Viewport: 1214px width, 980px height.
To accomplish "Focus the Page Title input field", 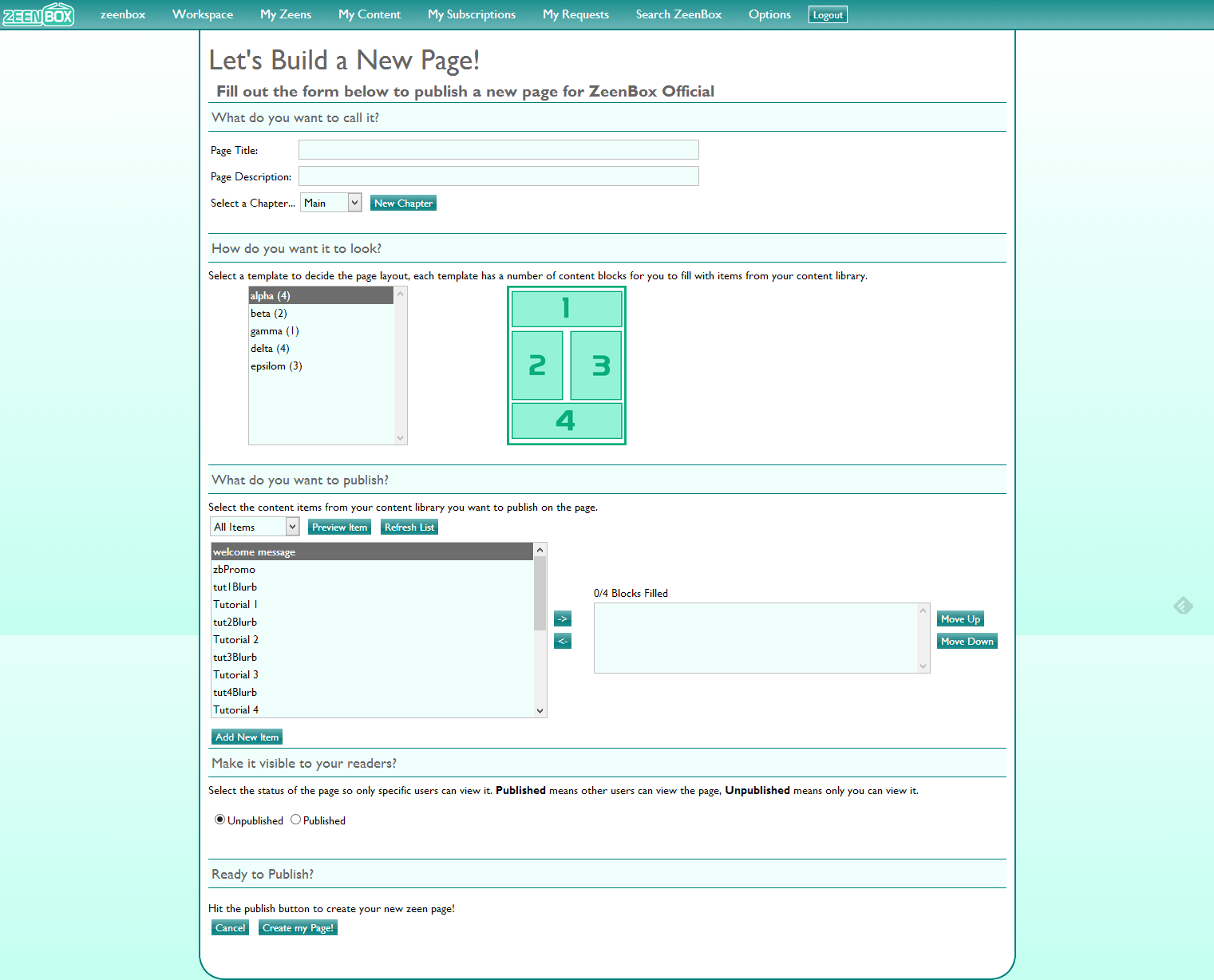I will tap(499, 149).
